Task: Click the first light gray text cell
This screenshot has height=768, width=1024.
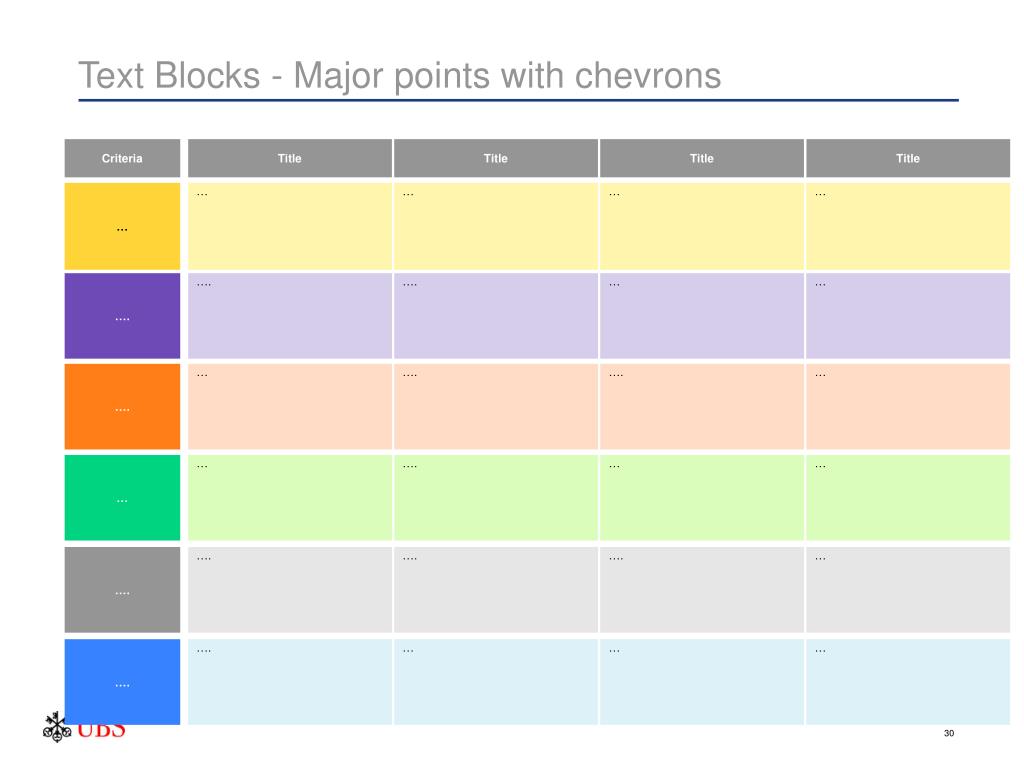Action: click(x=290, y=590)
